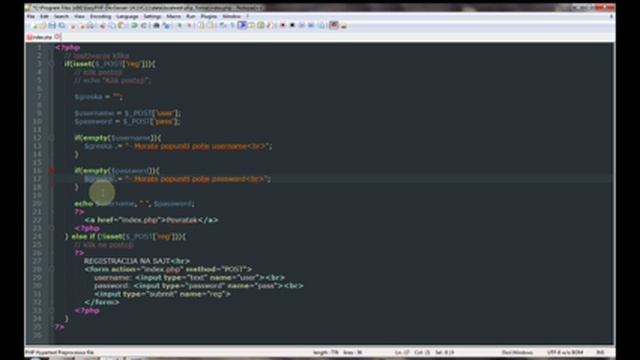Click the Print toolbar icon
The image size is (640, 360).
point(91,25)
